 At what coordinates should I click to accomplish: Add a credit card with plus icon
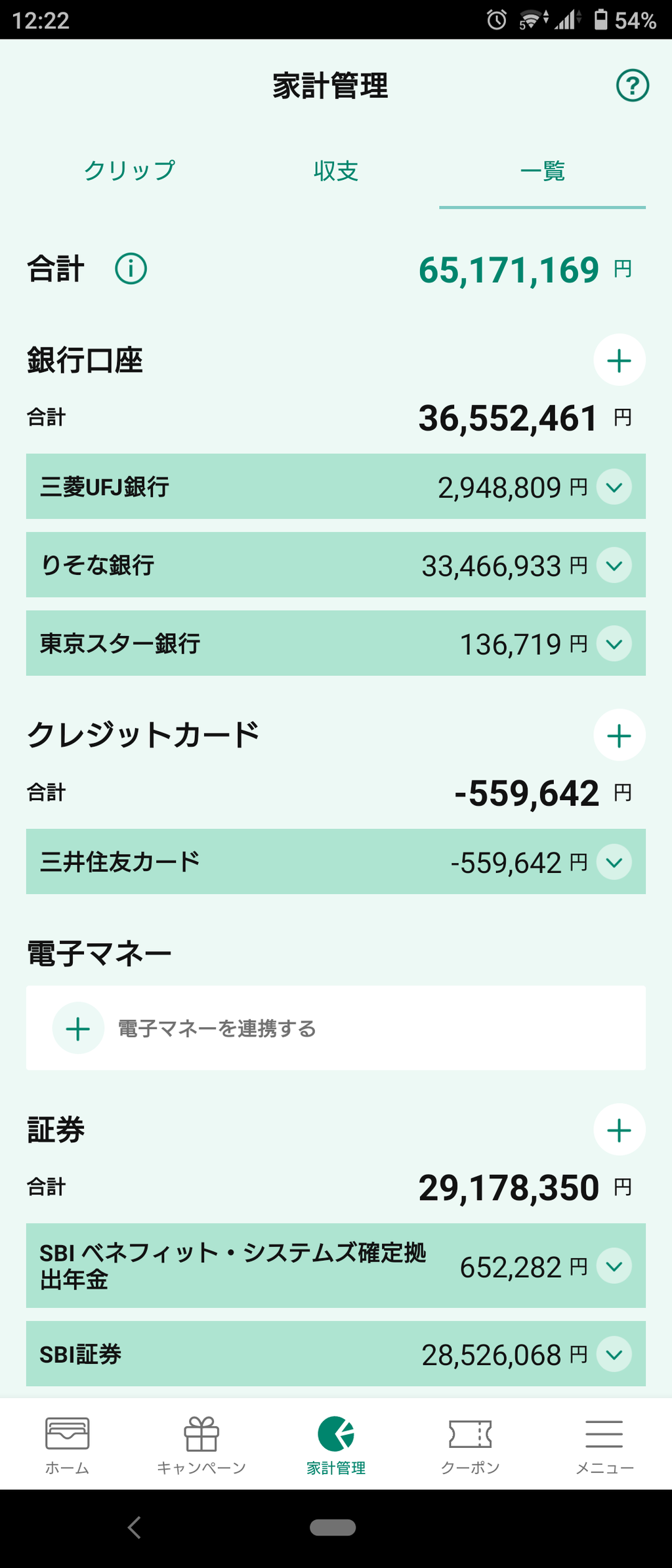[x=619, y=735]
